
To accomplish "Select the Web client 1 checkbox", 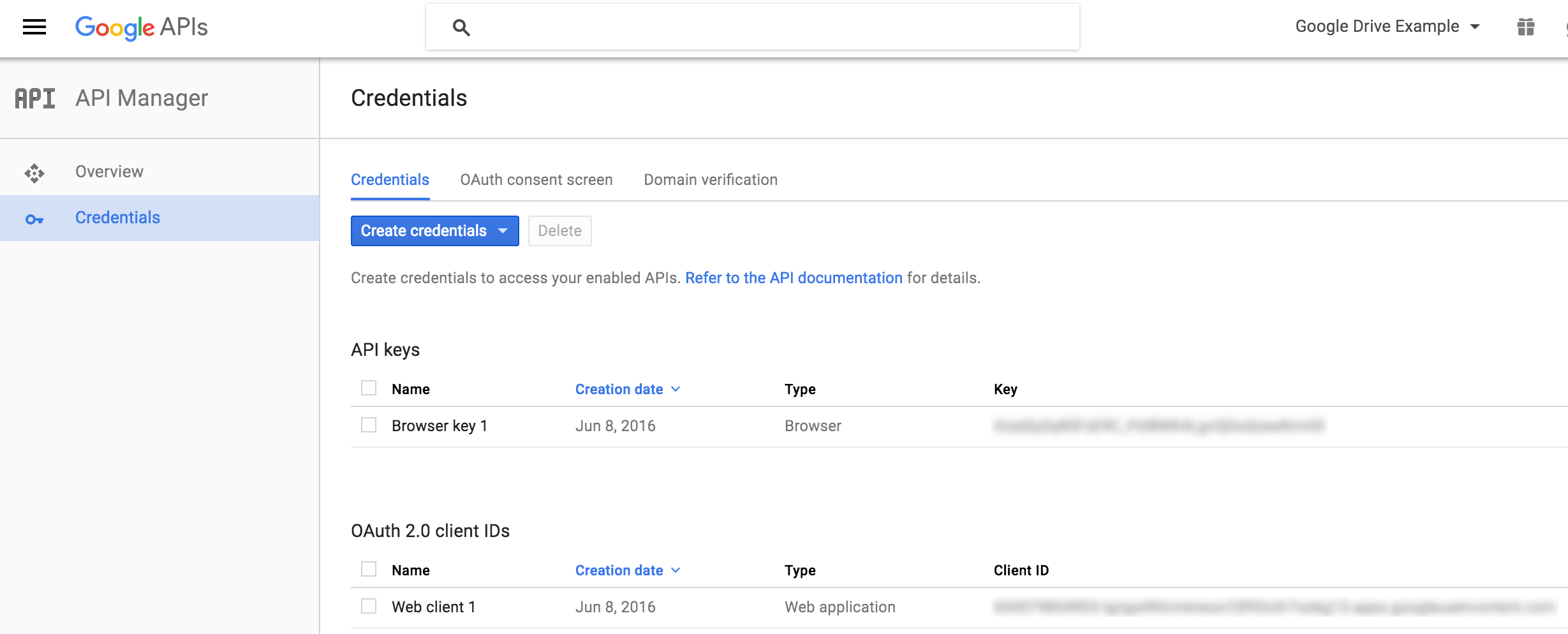I will point(369,607).
